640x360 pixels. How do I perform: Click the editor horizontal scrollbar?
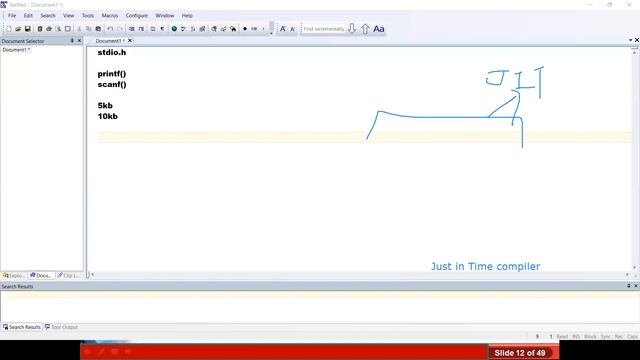(x=359, y=275)
